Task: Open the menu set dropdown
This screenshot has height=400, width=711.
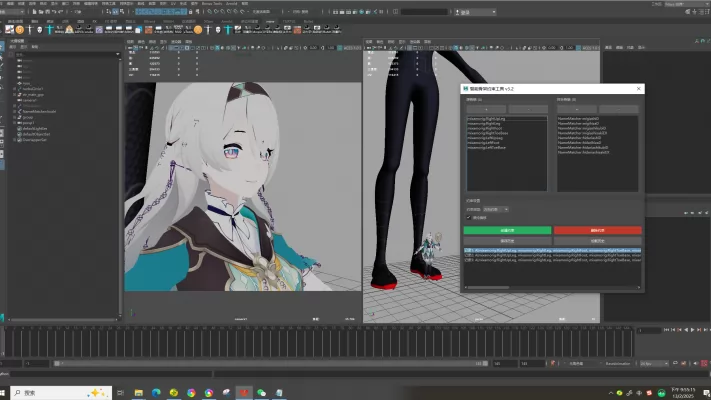Action: (13, 12)
